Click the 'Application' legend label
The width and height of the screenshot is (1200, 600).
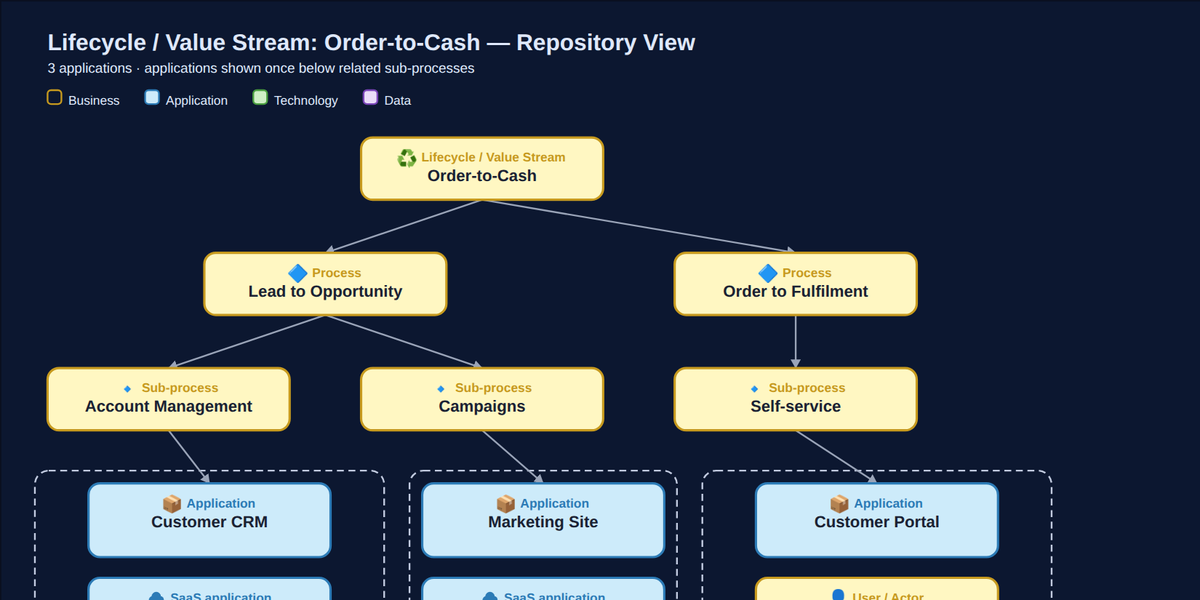click(197, 100)
